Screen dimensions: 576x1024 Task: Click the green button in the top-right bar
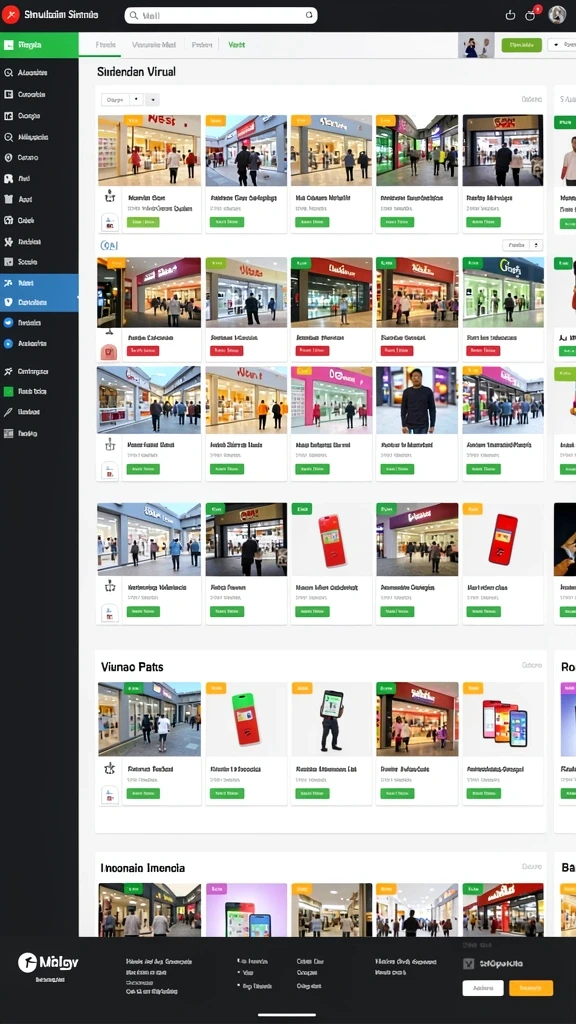tap(521, 45)
